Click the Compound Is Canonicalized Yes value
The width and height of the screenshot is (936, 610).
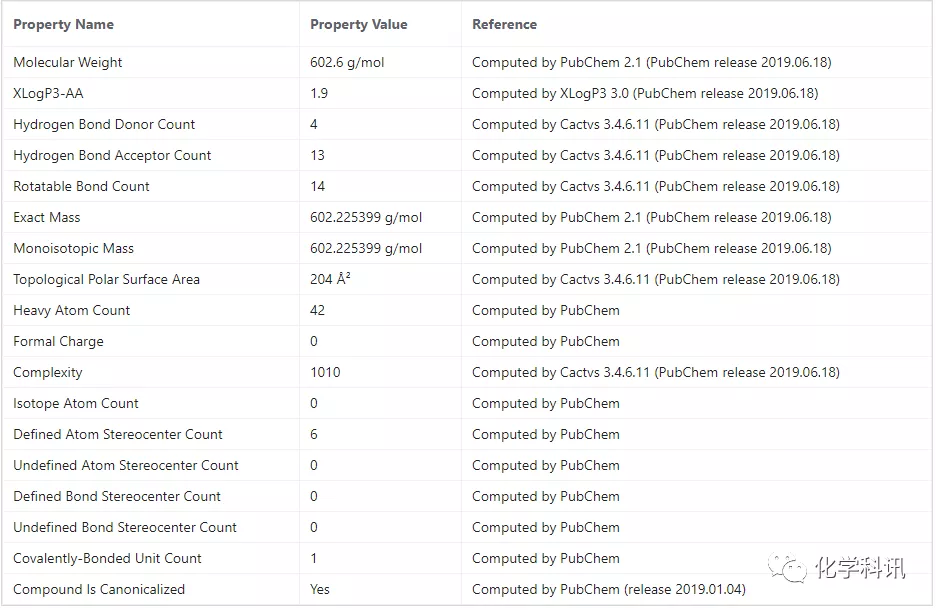tap(319, 589)
